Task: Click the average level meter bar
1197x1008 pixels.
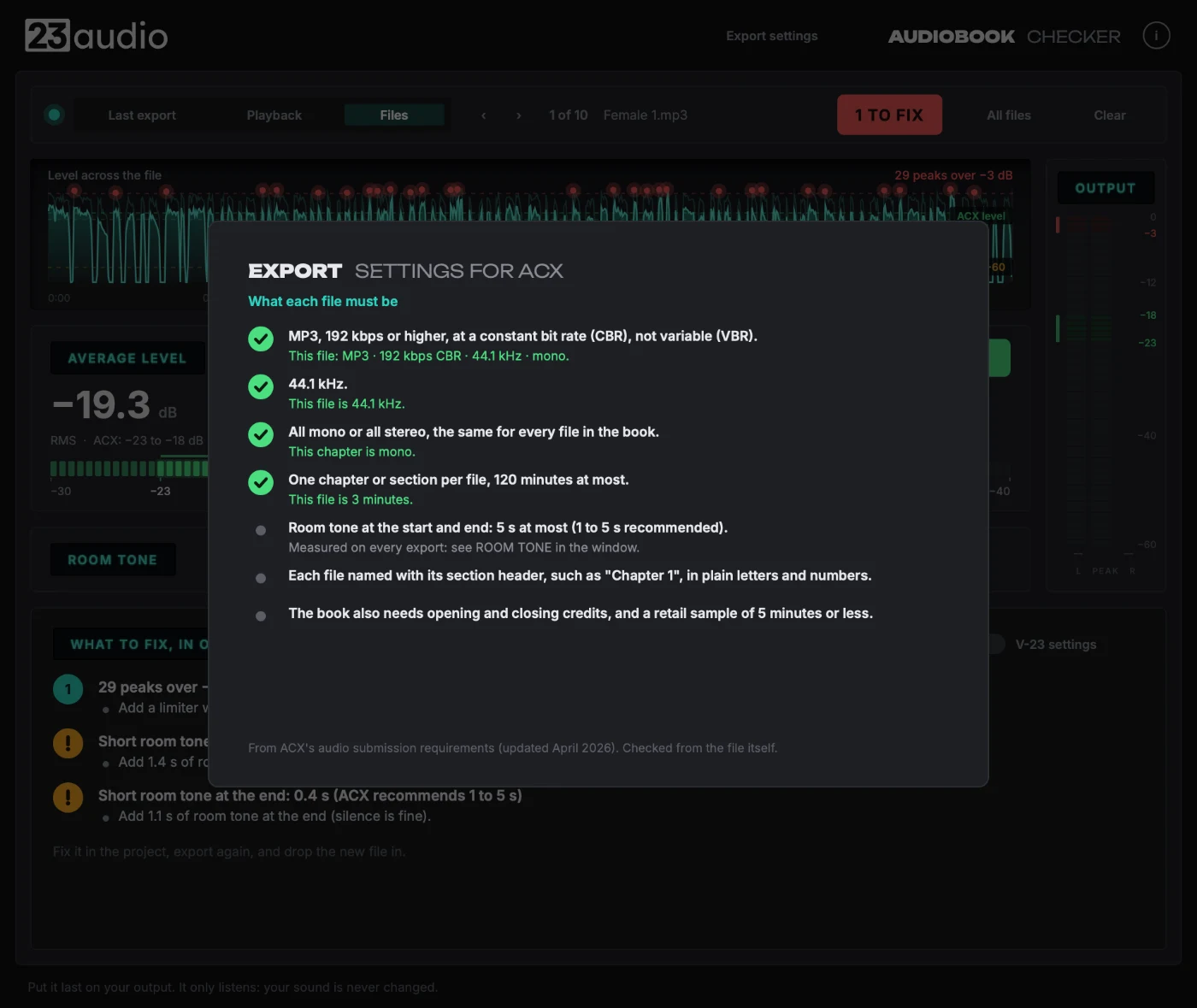Action: (x=129, y=469)
